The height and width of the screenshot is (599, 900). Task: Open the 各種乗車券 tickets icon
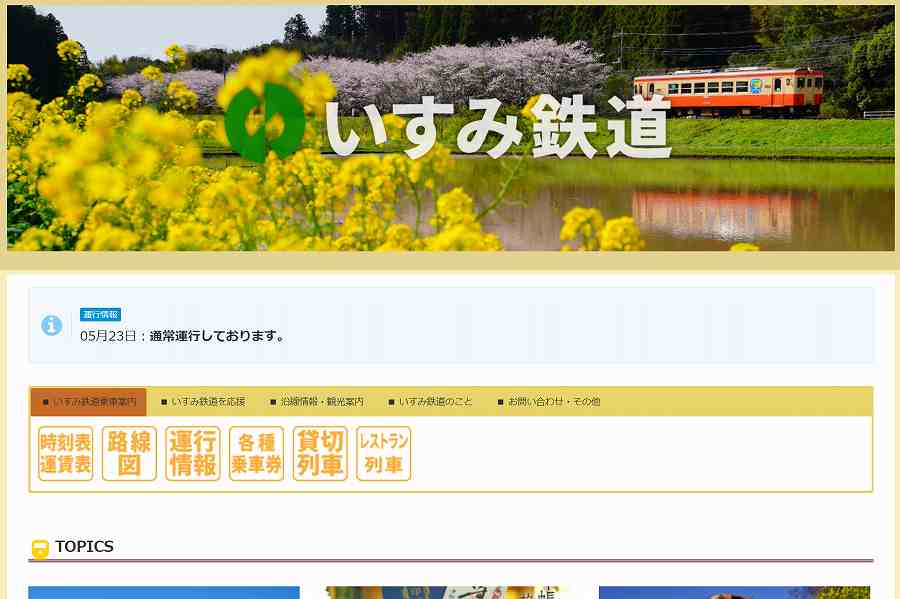click(257, 453)
